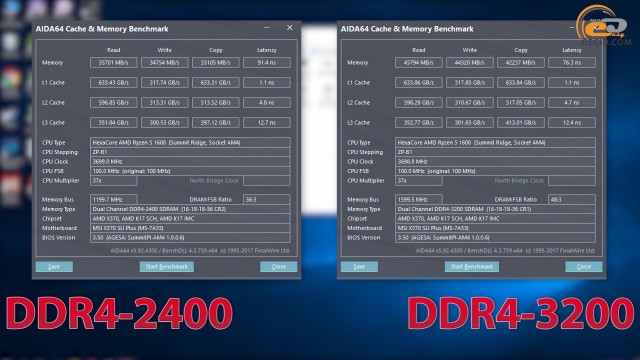Screen dimensions: 640x360
Task: Select L2 cache read 598.28 GB/s
Action: 419,102
